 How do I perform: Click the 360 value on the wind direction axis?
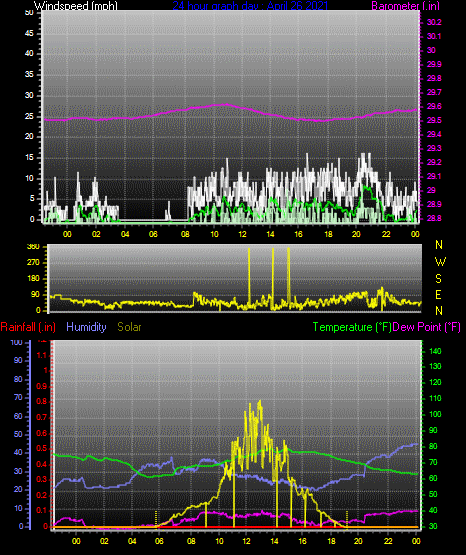(33, 247)
